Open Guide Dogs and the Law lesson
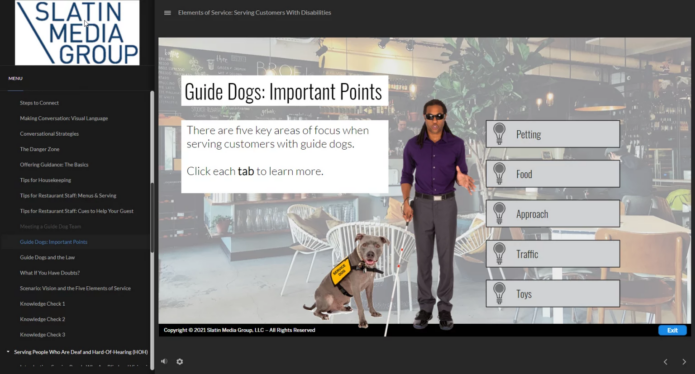Screen dimensions: 695x374 pyautogui.click(x=47, y=257)
